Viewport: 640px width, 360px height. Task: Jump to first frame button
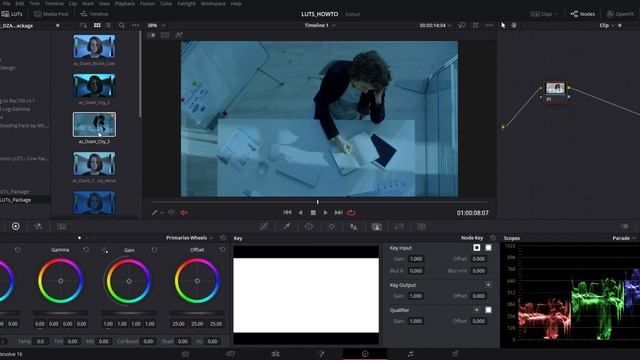[287, 213]
